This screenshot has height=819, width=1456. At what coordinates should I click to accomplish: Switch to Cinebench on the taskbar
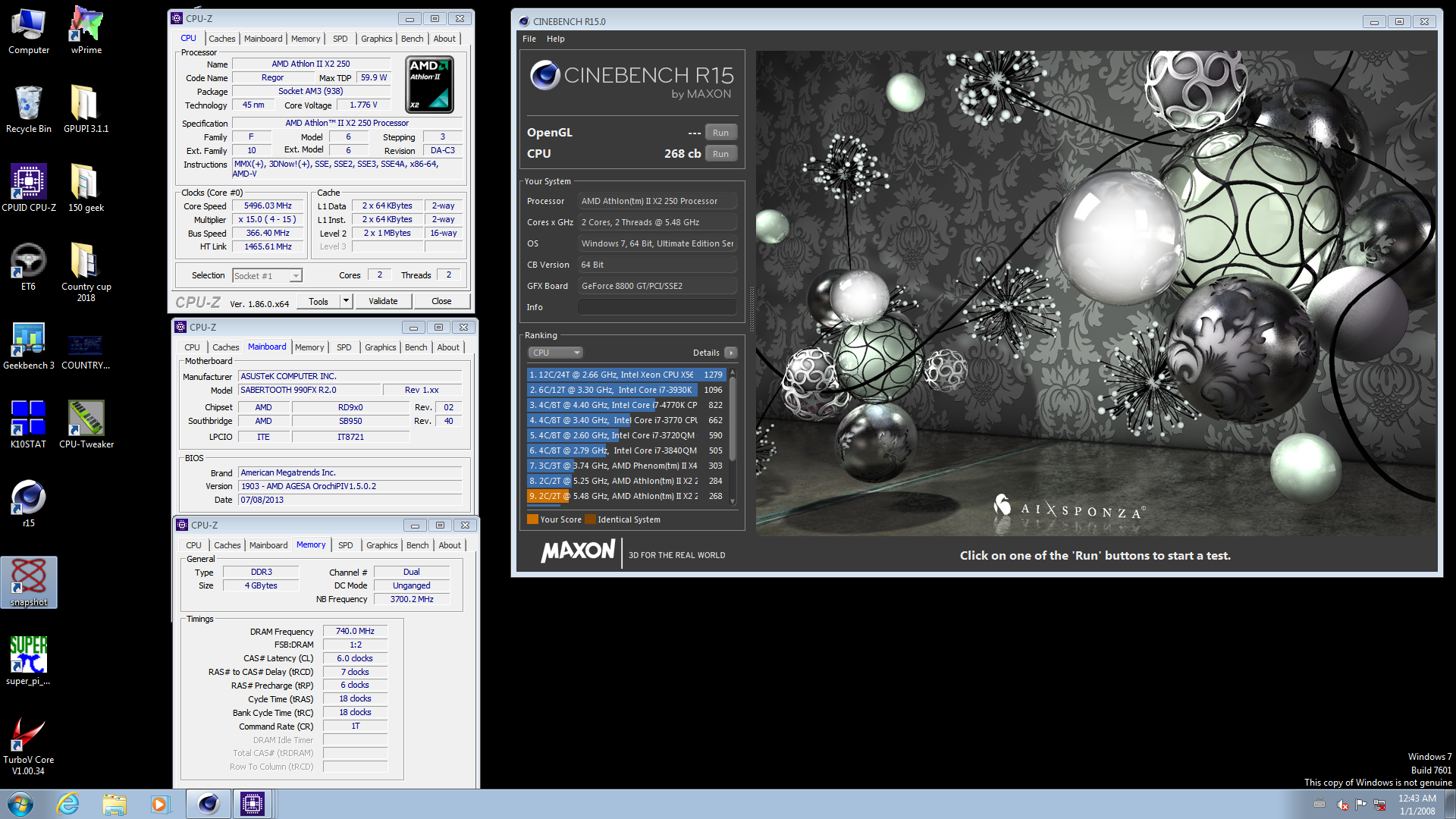pyautogui.click(x=209, y=804)
